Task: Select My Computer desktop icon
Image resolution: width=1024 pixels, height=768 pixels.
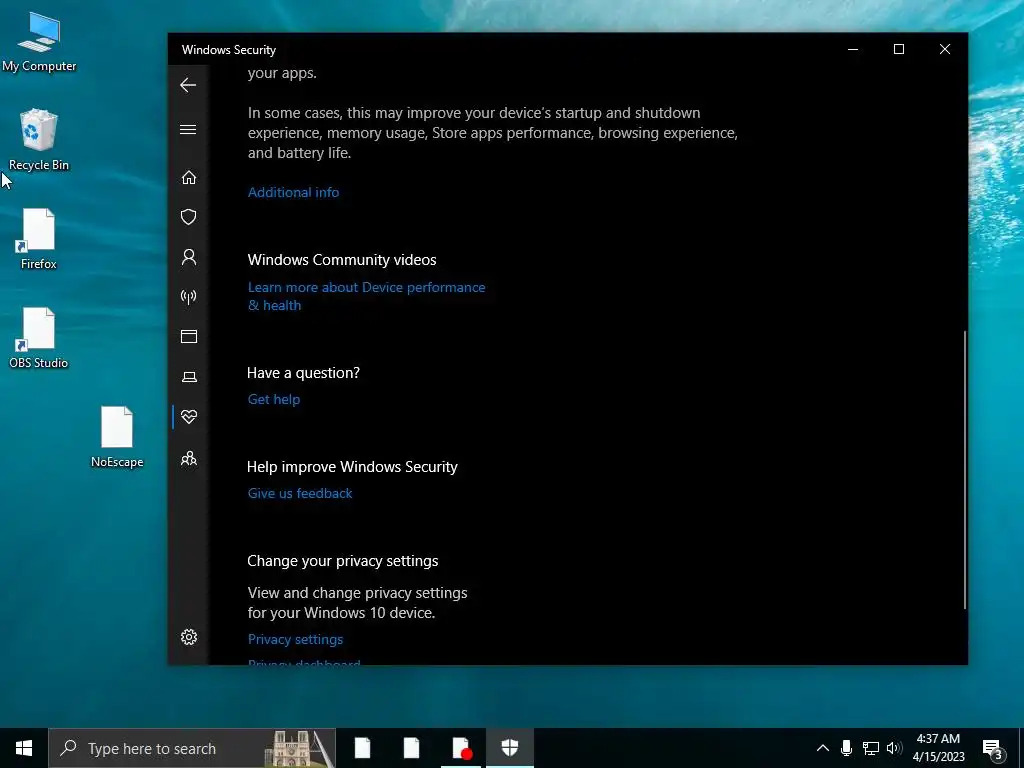Action: [39, 43]
